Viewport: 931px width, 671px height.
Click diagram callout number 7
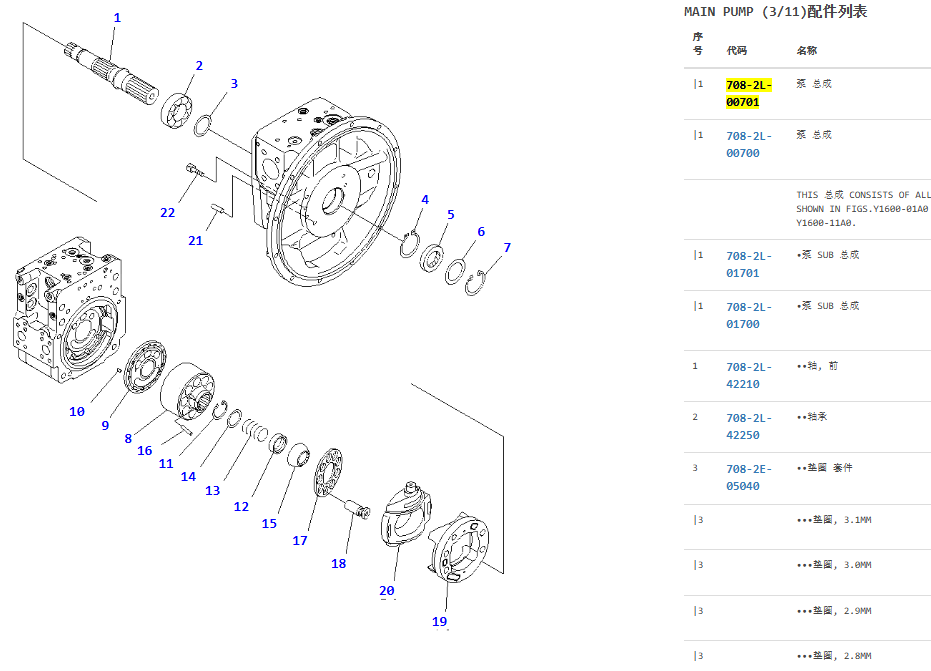click(507, 248)
